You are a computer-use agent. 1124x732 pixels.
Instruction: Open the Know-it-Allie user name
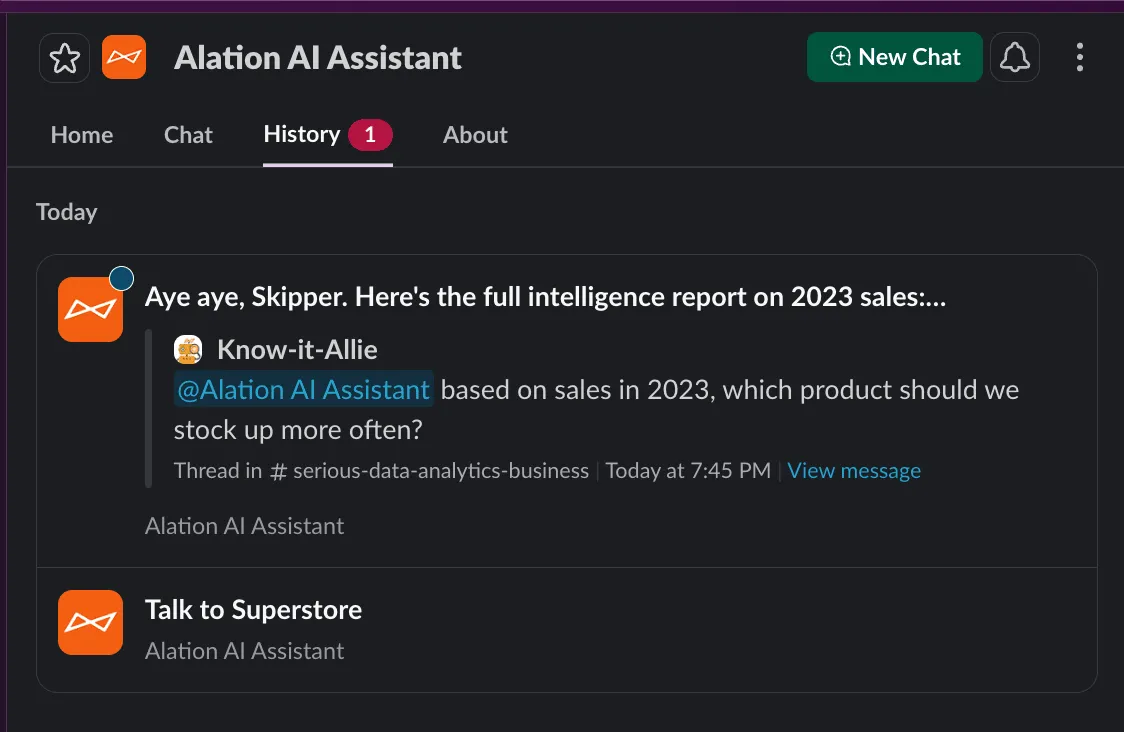(297, 349)
